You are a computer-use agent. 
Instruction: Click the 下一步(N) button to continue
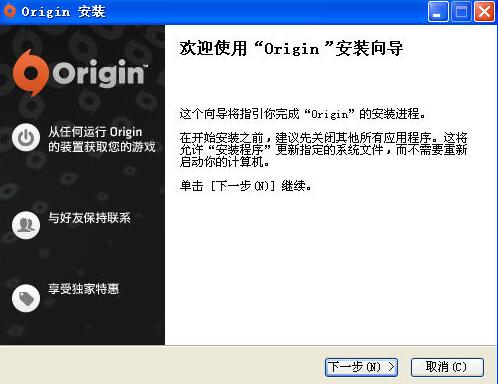tap(361, 367)
